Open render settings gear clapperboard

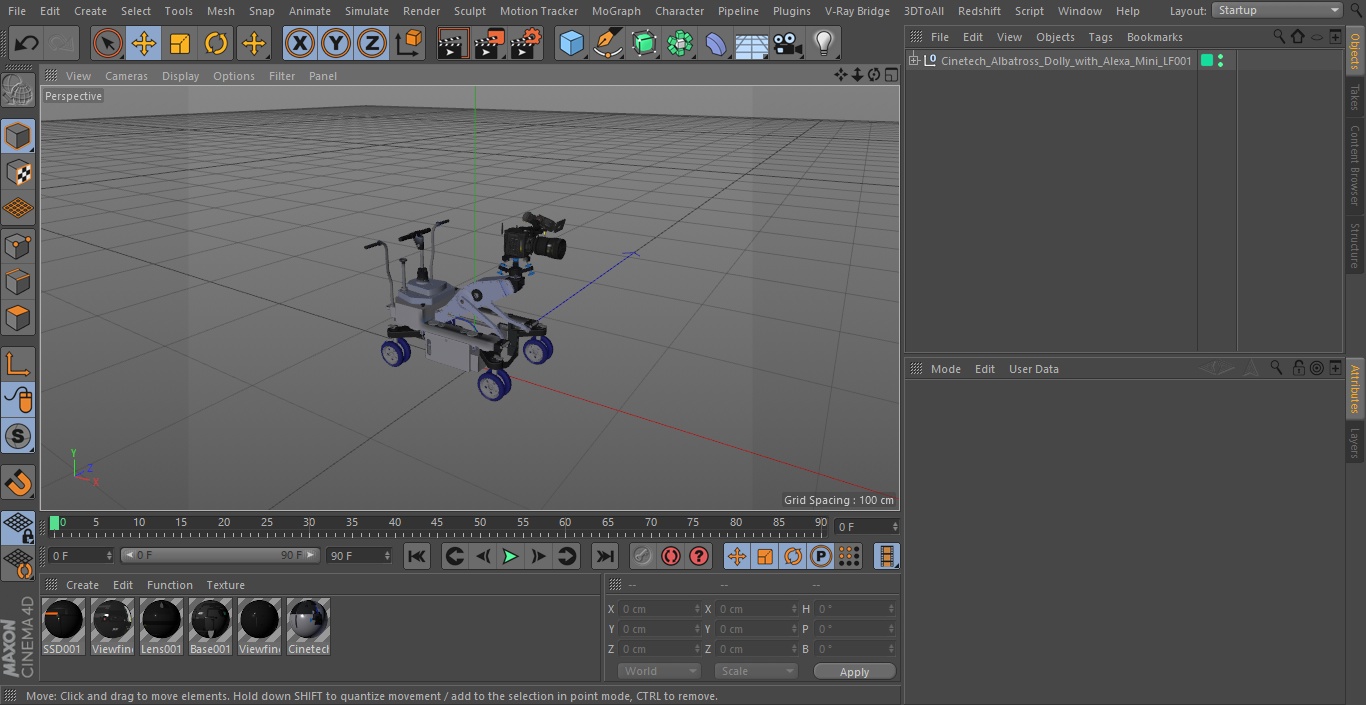pos(526,43)
